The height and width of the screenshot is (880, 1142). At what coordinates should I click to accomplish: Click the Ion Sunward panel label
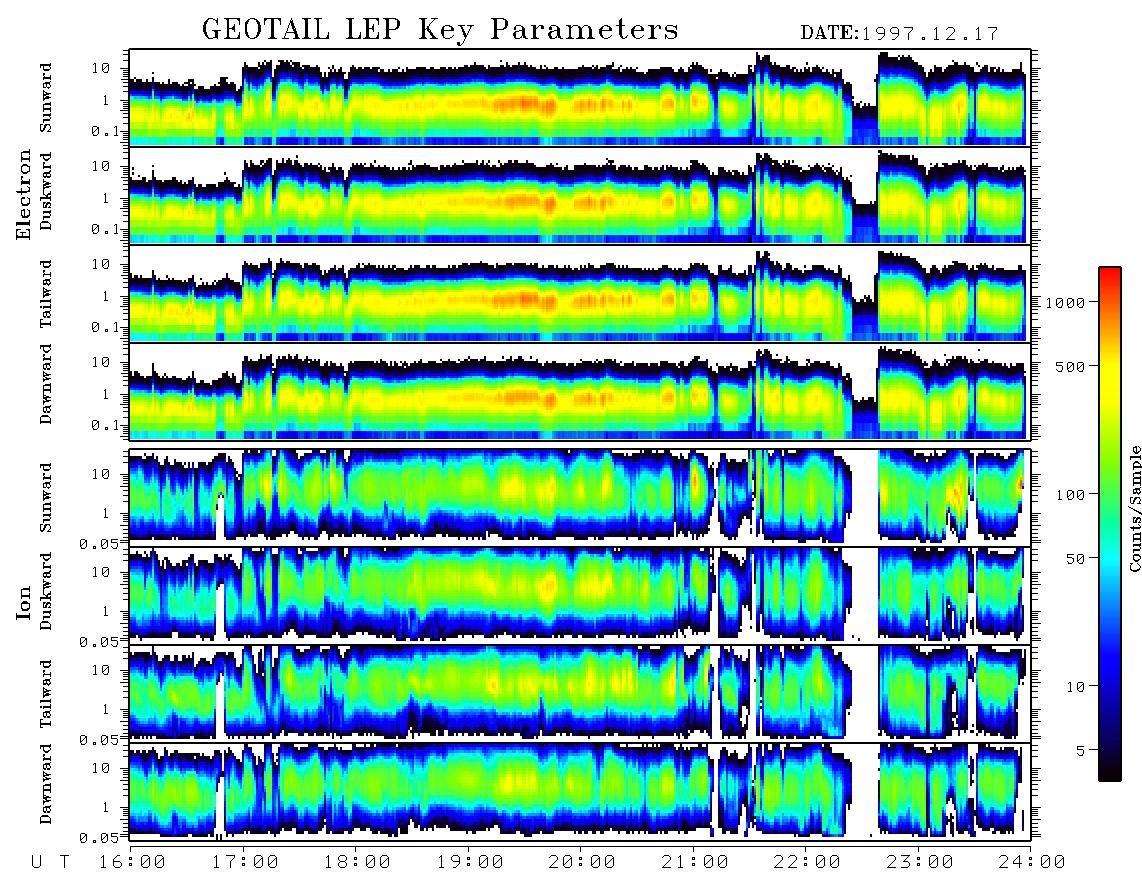click(46, 497)
